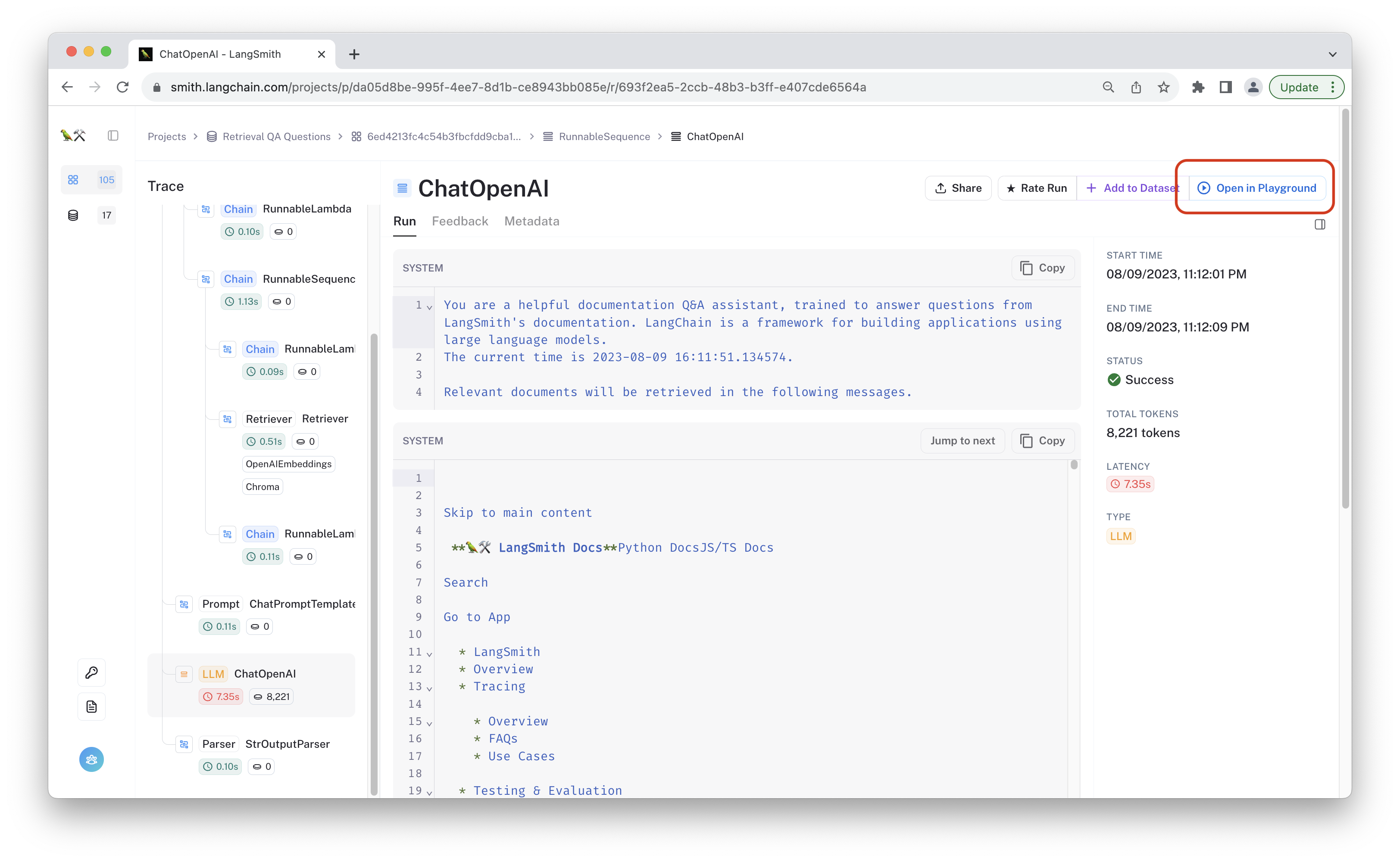Open the browser side panel icon
Image resolution: width=1400 pixels, height=862 pixels.
click(x=1225, y=87)
